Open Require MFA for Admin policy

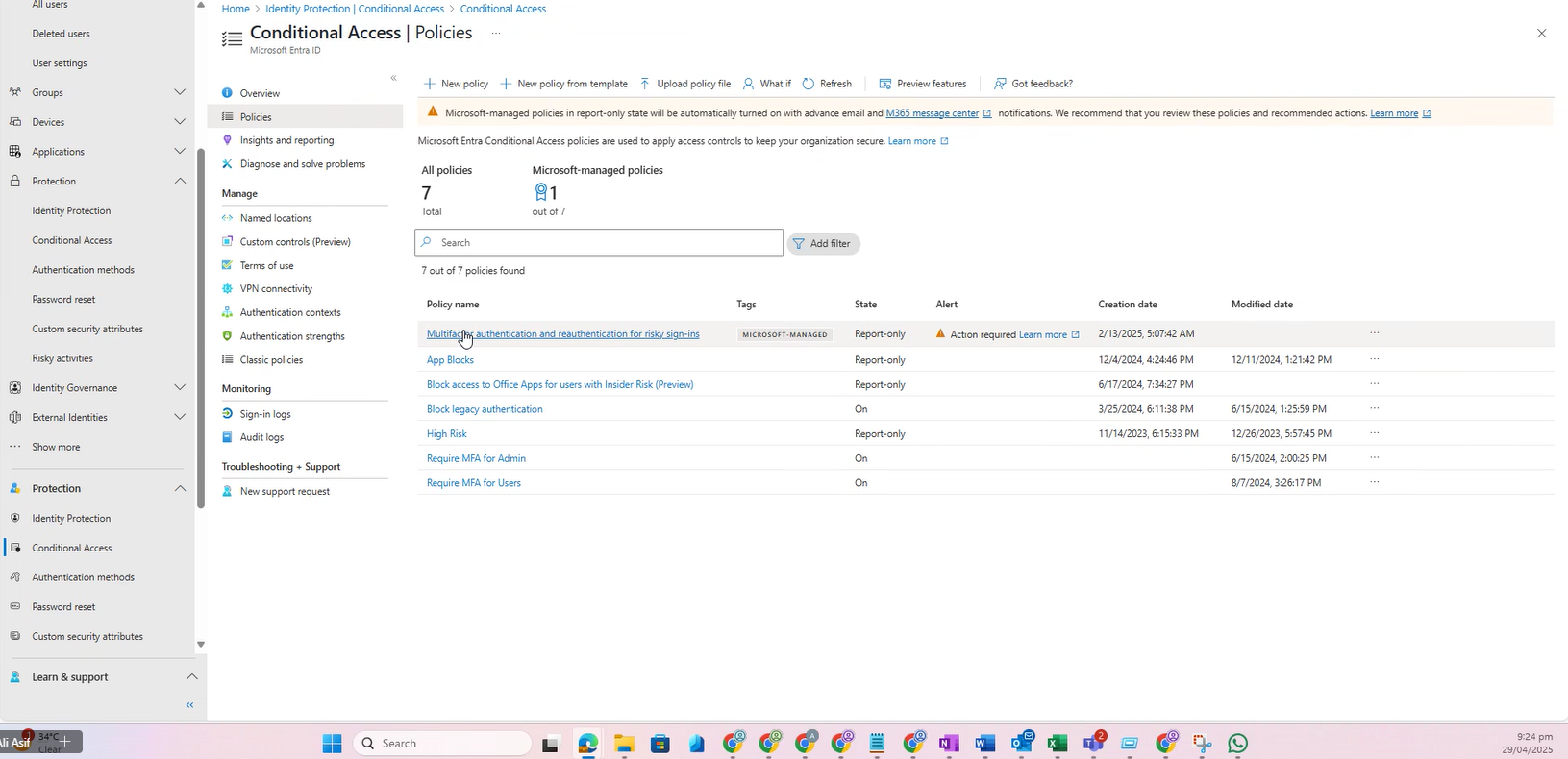pyautogui.click(x=476, y=458)
